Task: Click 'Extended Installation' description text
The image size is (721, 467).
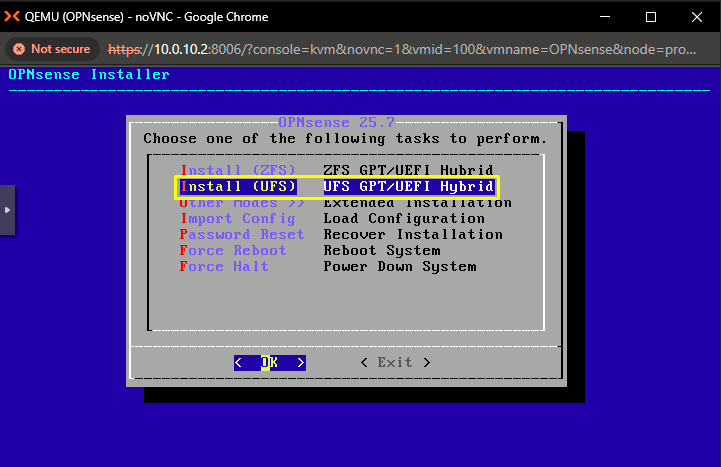Action: pyautogui.click(x=418, y=203)
